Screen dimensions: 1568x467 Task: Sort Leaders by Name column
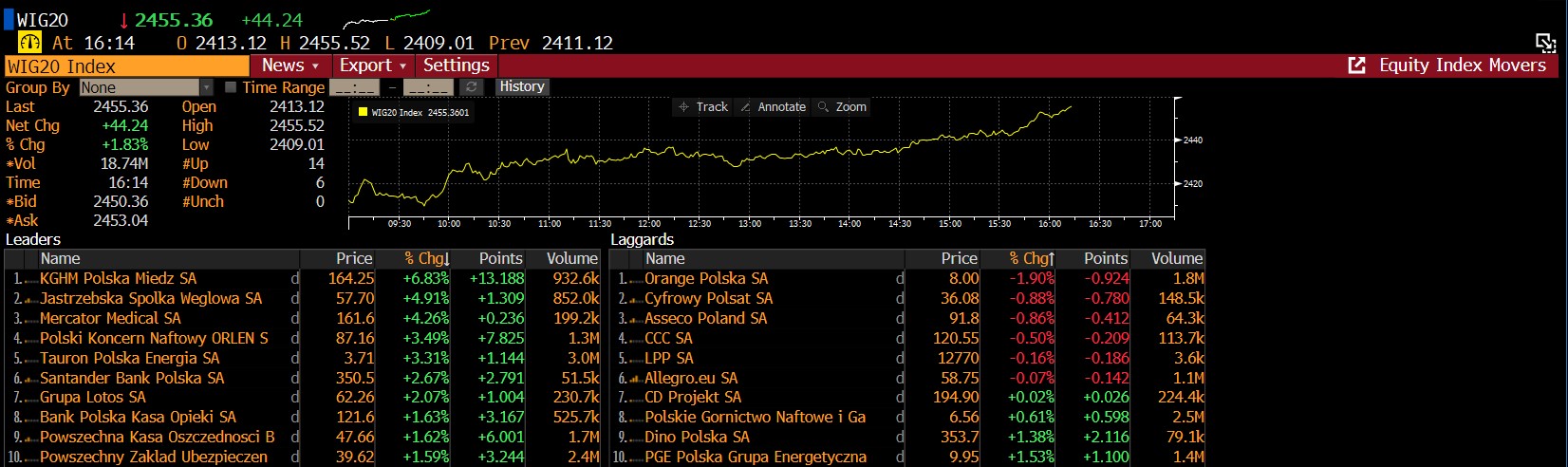(x=168, y=258)
